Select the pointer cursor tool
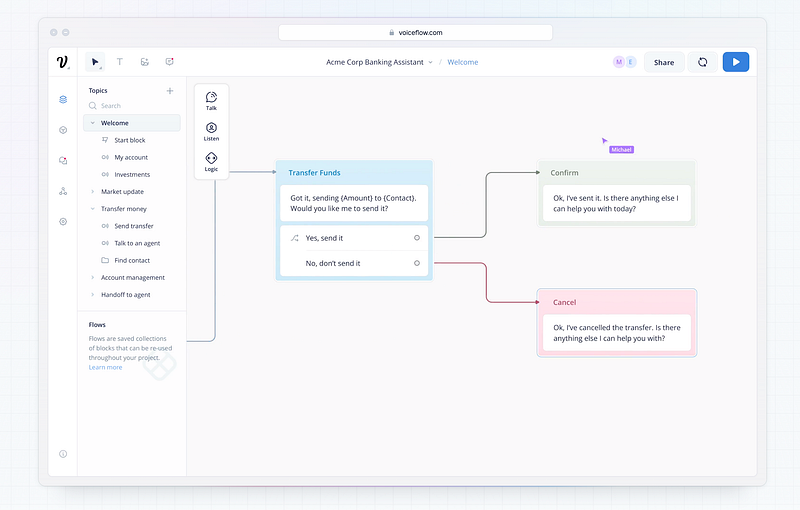 (x=95, y=62)
